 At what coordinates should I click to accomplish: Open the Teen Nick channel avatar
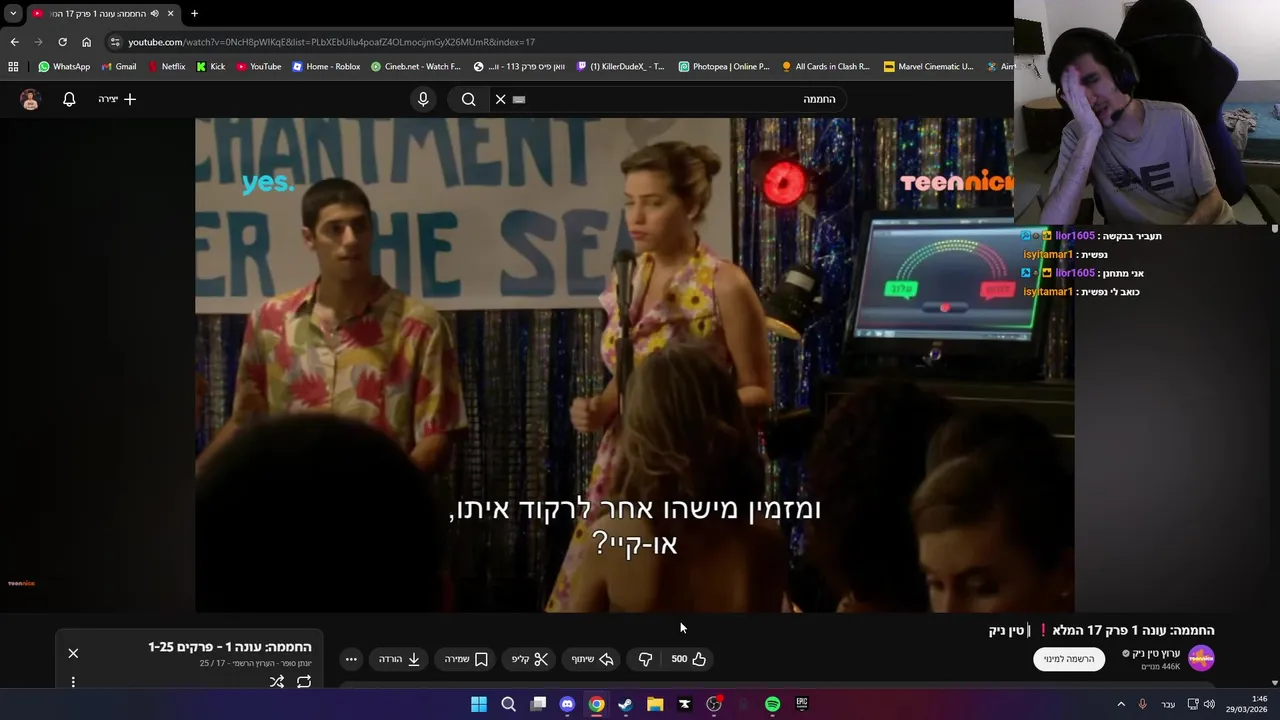1201,658
